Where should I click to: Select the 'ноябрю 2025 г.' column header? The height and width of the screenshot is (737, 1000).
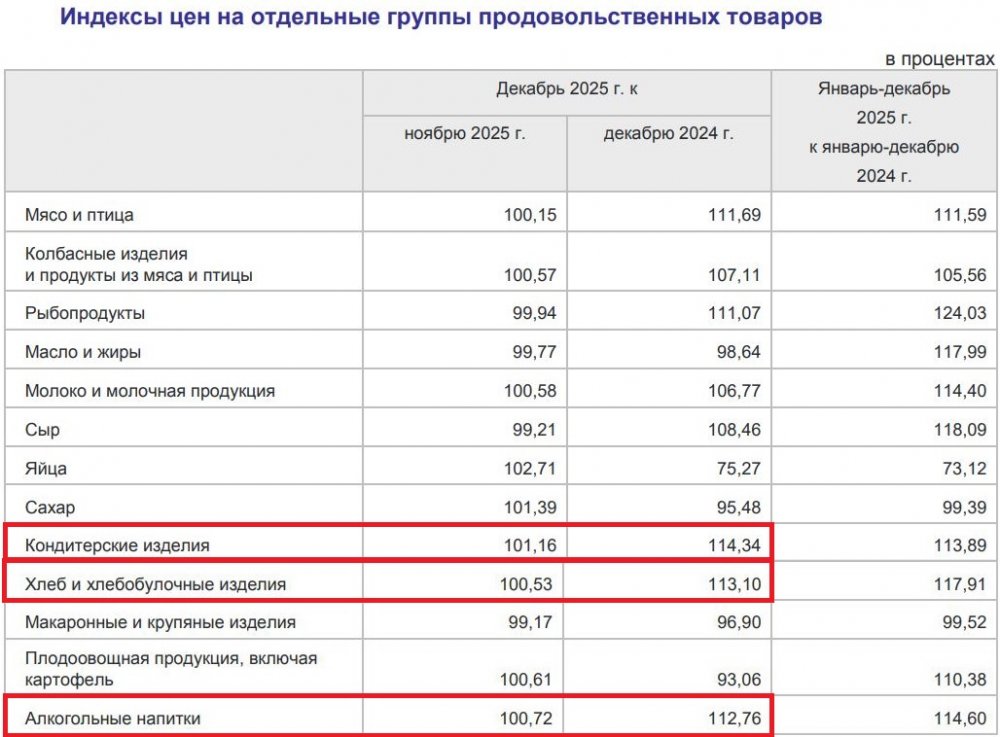[x=465, y=133]
